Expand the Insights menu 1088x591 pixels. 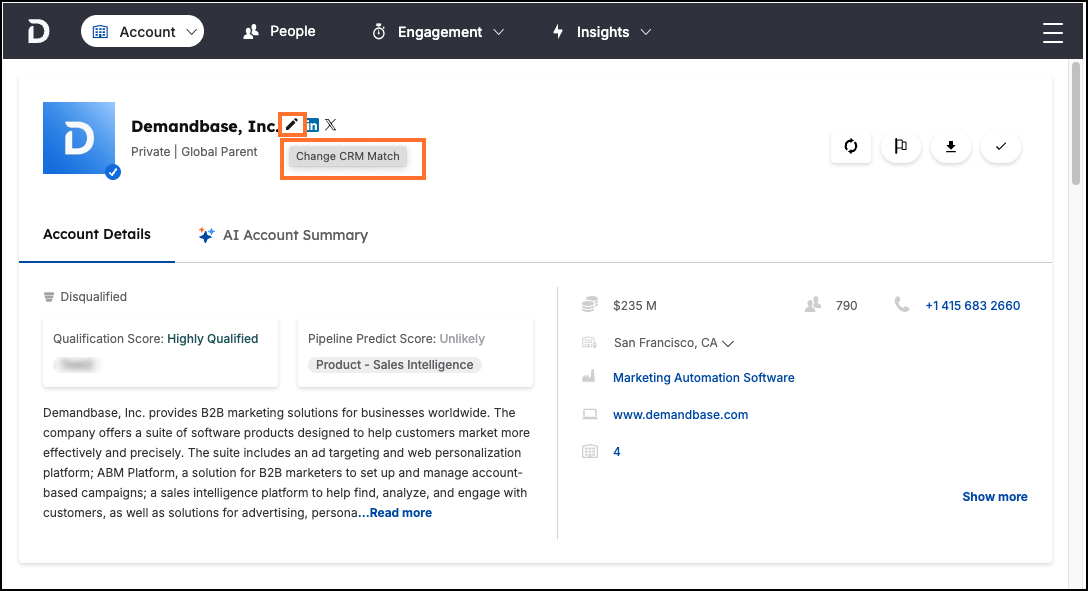click(x=601, y=32)
